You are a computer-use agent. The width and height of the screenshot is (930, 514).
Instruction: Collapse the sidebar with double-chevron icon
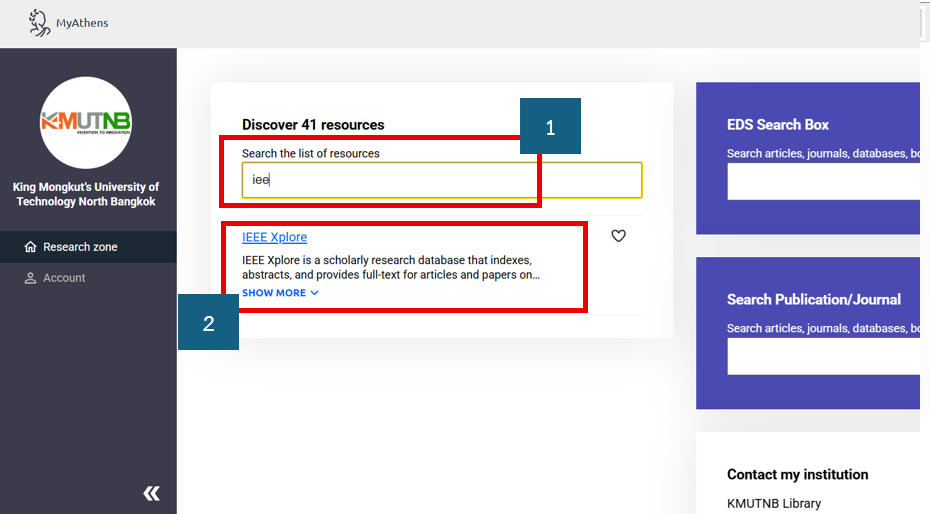[151, 493]
